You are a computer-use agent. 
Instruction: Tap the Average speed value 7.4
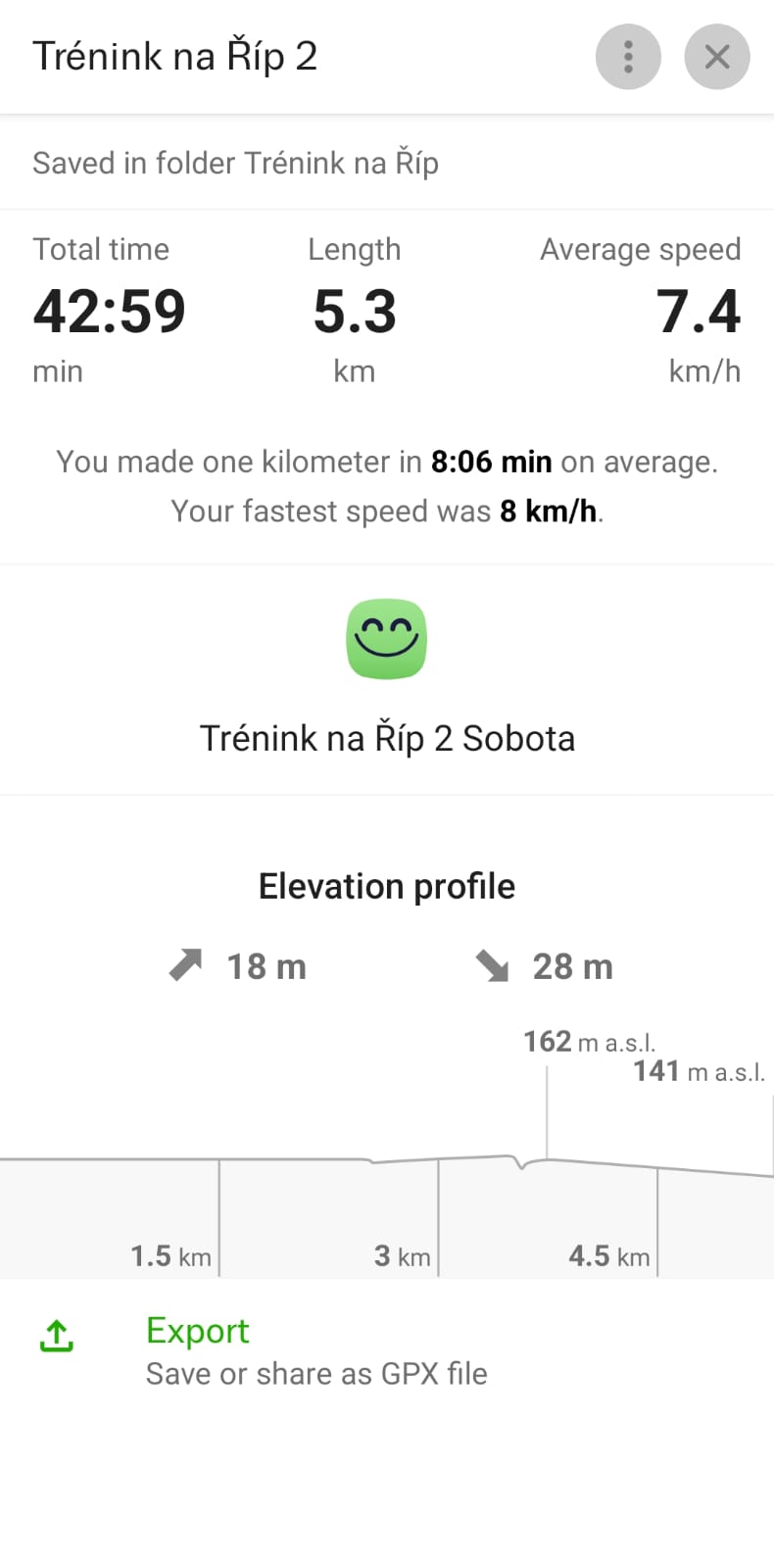(x=698, y=312)
